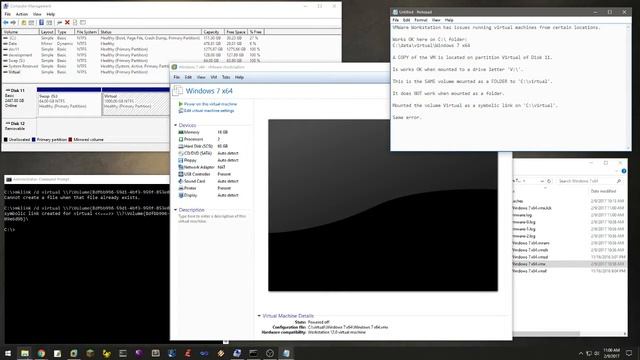This screenshot has height=360, width=640.
Task: Open Edit menu in Notepad
Action: (x=406, y=20)
